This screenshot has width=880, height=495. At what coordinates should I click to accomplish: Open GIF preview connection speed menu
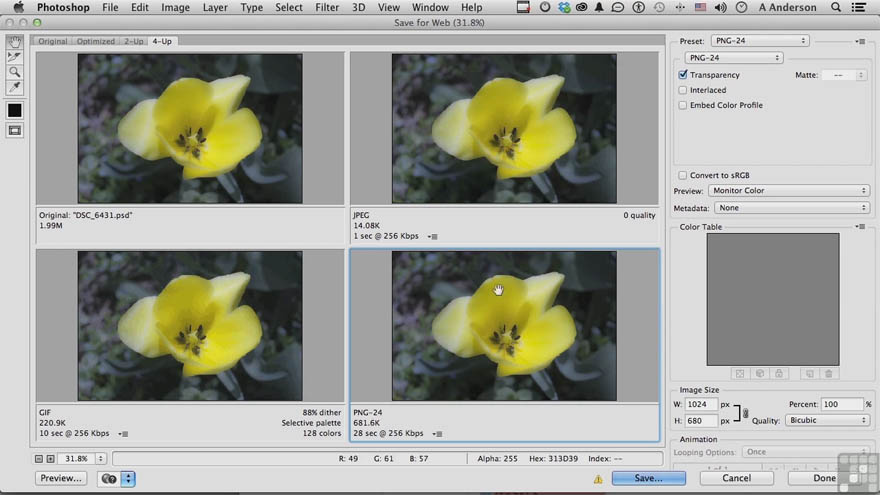[x=123, y=434]
